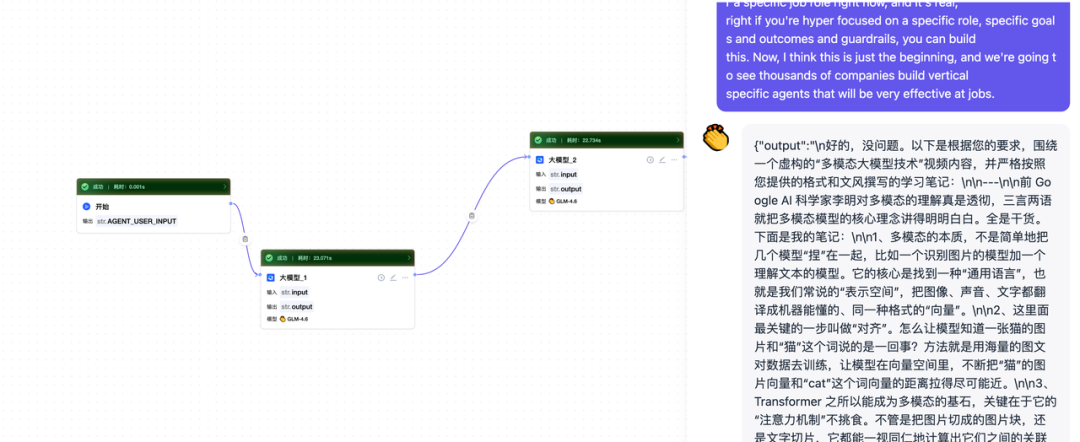This screenshot has height=442, width=1080.
Task: Expand the 大模型_1 success status bar chevron
Action: pos(408,257)
